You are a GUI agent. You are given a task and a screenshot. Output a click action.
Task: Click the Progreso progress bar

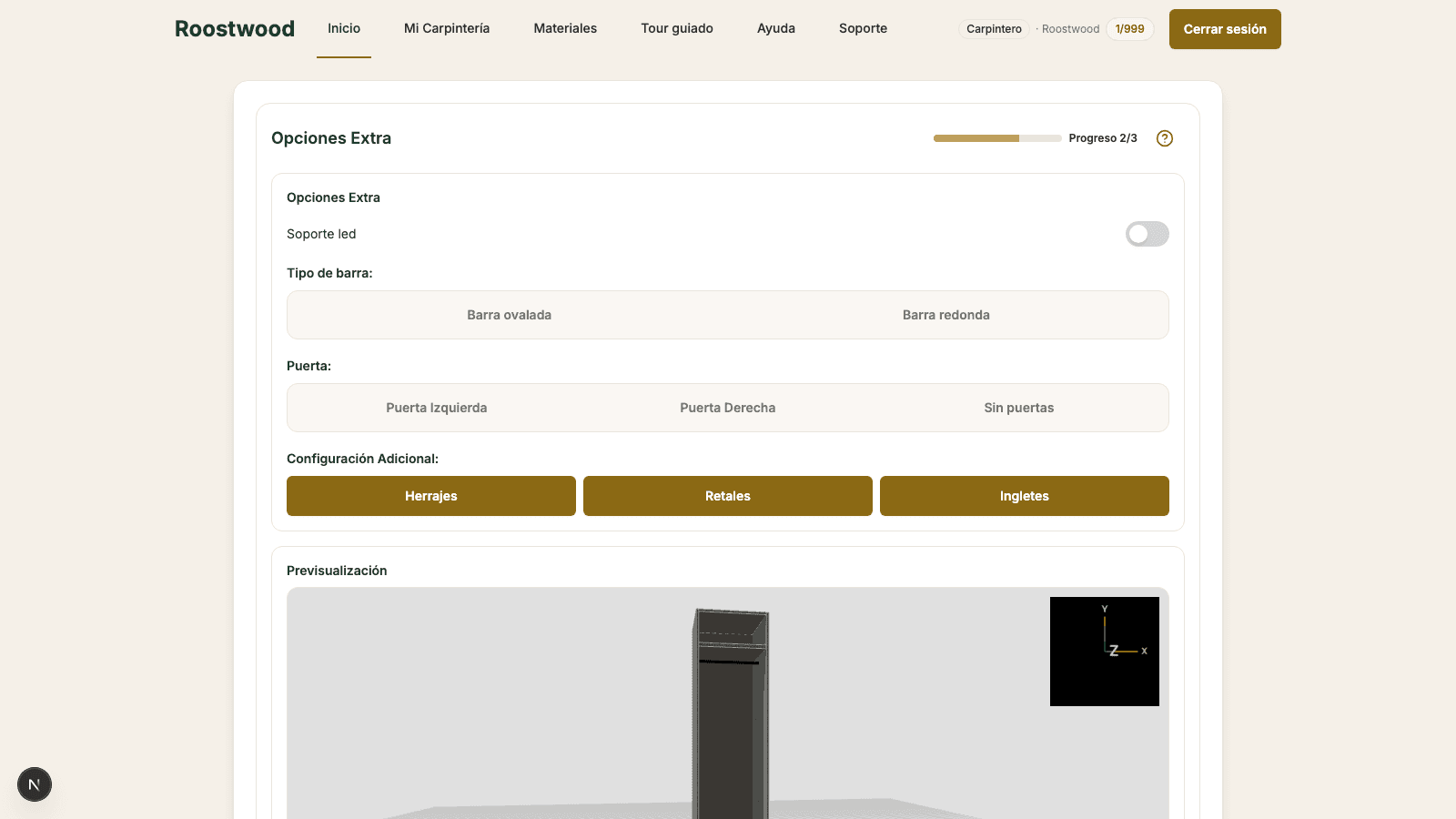997,138
